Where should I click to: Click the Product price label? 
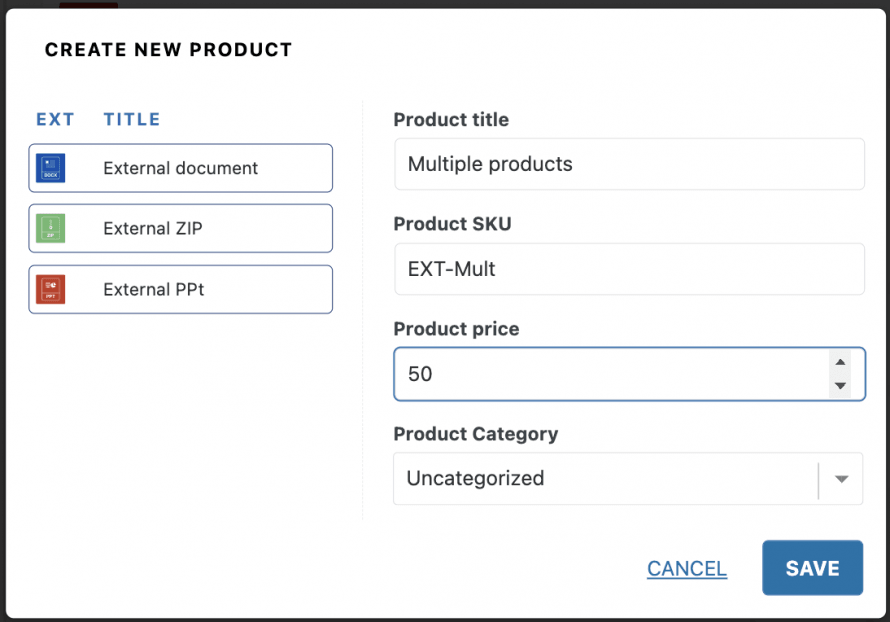pyautogui.click(x=456, y=329)
